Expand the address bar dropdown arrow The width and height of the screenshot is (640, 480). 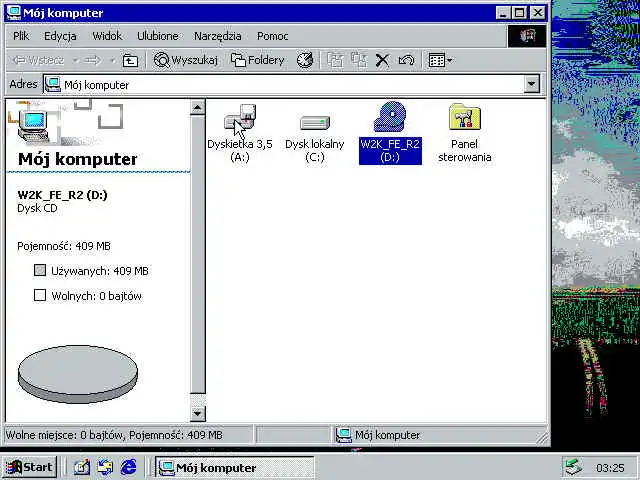tap(531, 84)
